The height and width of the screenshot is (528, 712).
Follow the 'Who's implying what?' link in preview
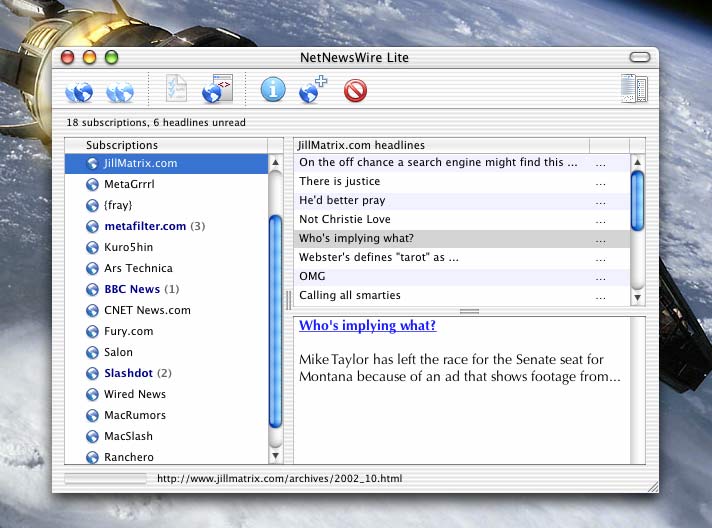(367, 326)
